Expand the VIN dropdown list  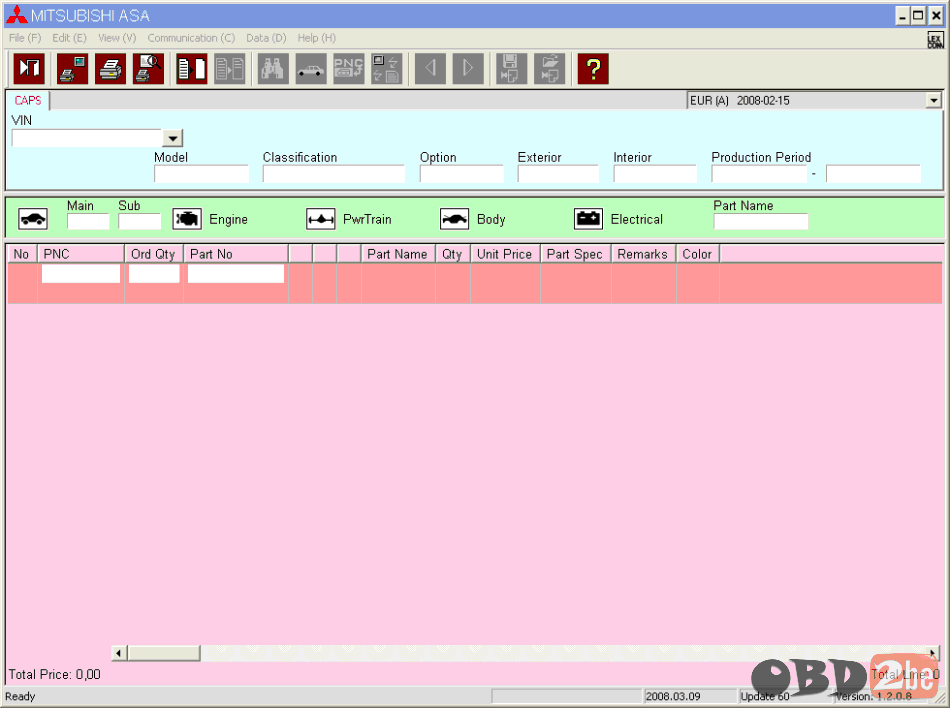[173, 139]
